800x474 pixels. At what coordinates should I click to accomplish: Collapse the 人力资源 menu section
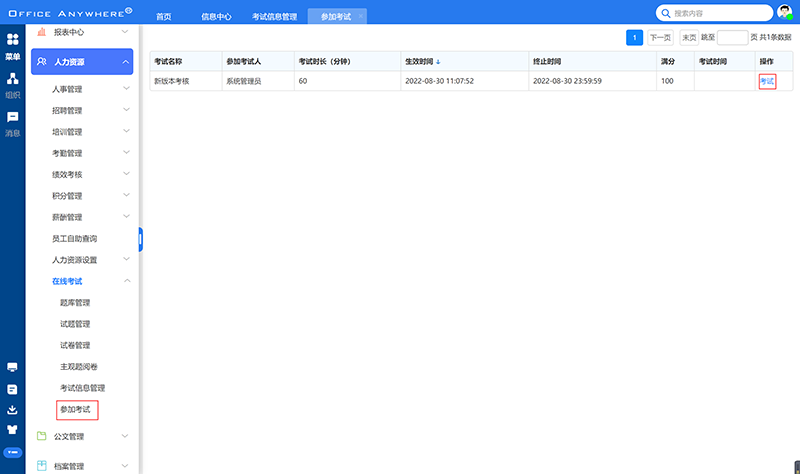126,62
